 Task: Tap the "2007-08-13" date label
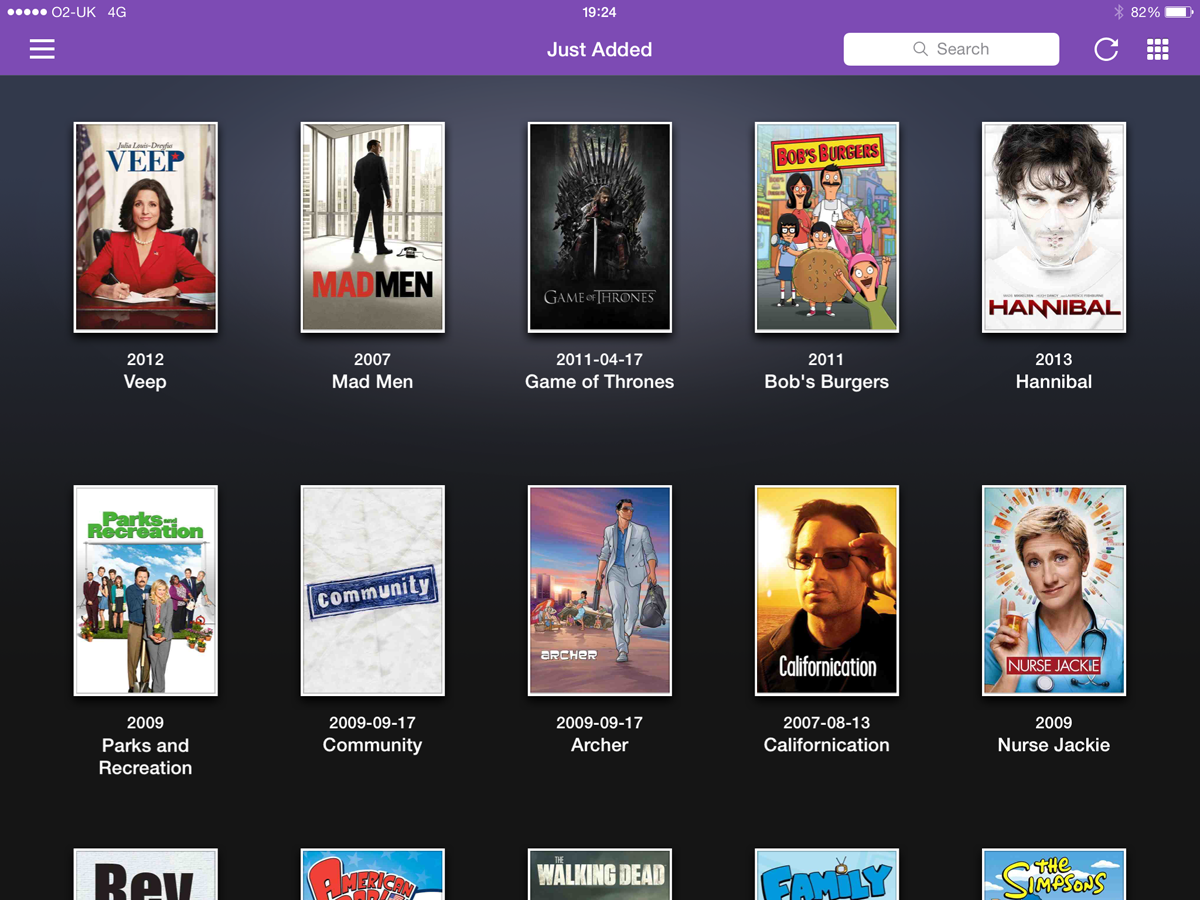pos(826,722)
